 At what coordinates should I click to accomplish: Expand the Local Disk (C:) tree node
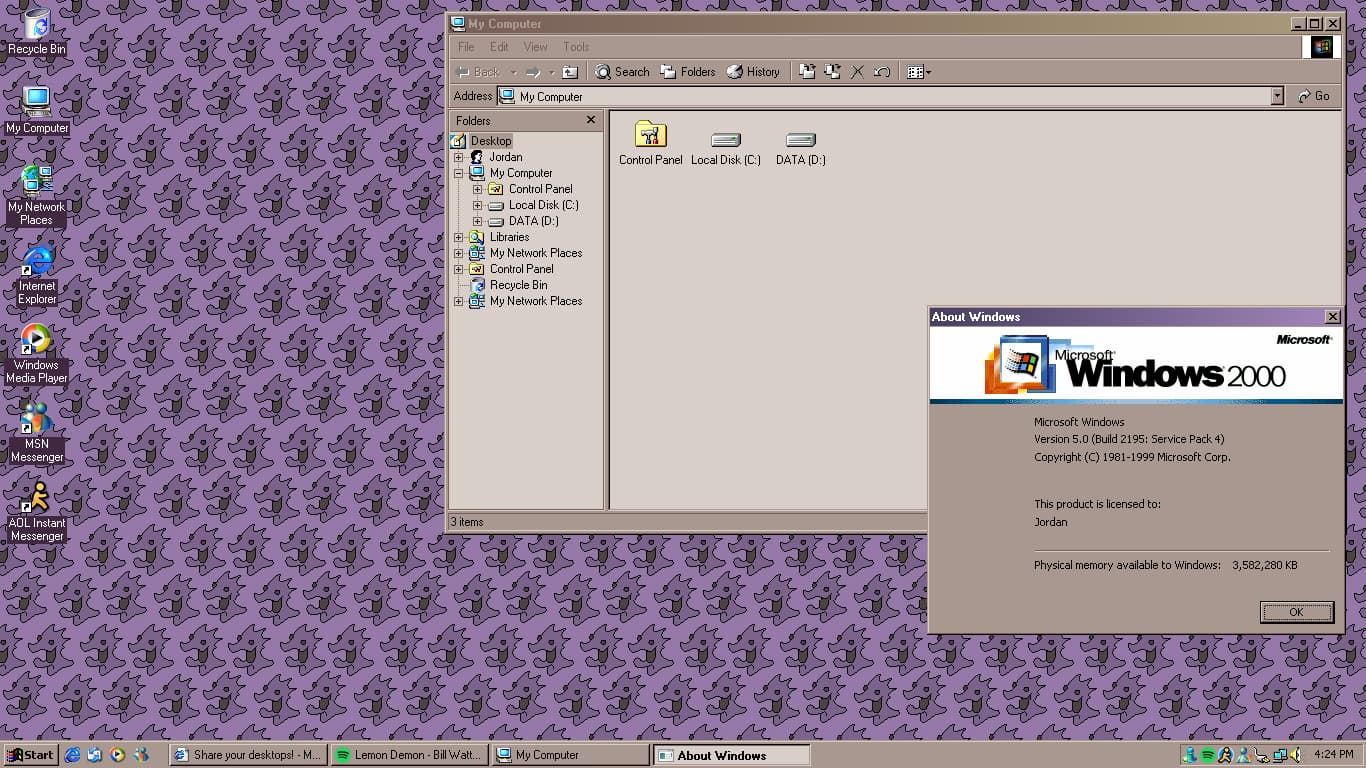click(478, 205)
